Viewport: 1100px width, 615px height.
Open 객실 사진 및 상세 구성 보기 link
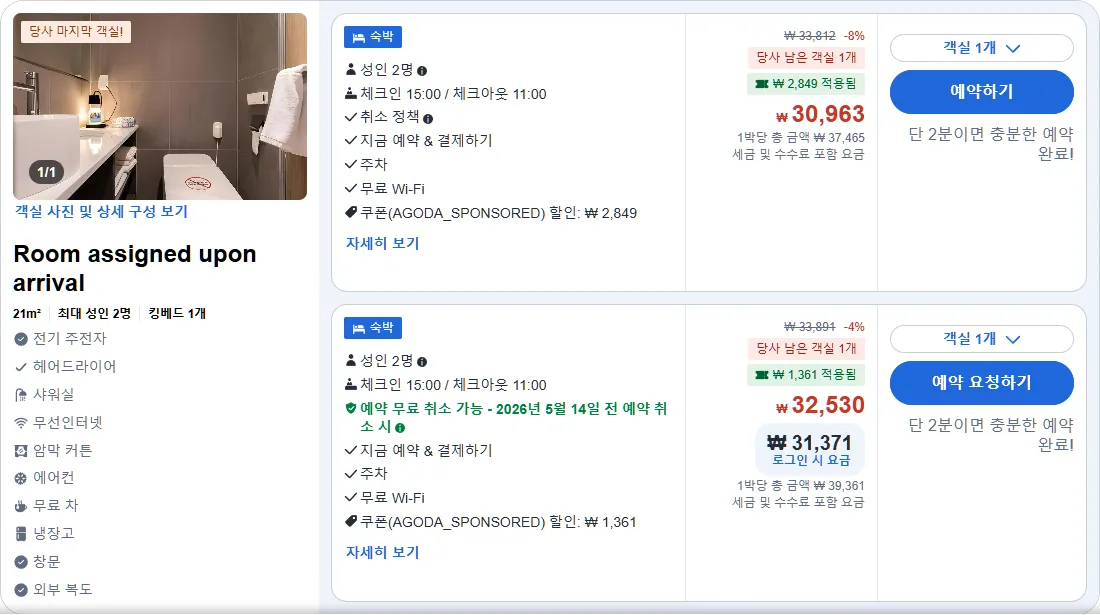pos(102,212)
